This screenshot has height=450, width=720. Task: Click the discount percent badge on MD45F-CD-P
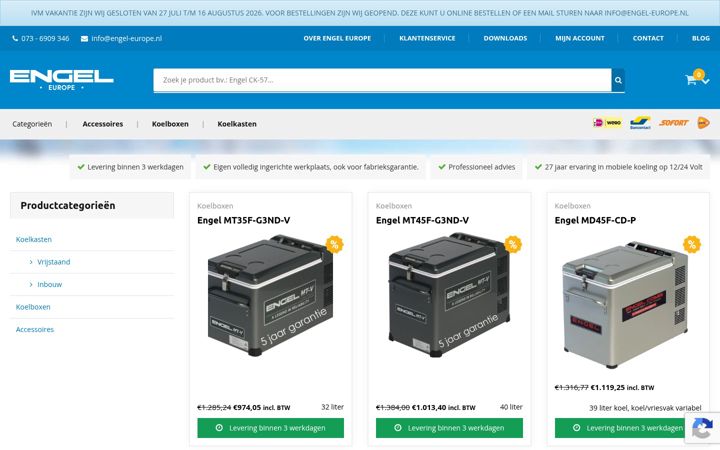(x=692, y=244)
